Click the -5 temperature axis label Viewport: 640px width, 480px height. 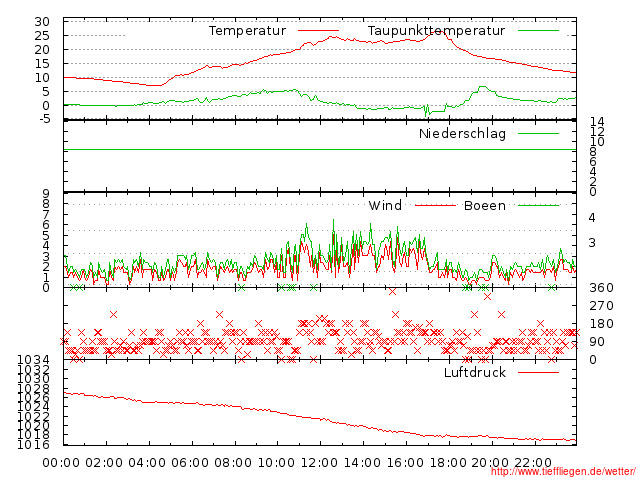click(43, 119)
